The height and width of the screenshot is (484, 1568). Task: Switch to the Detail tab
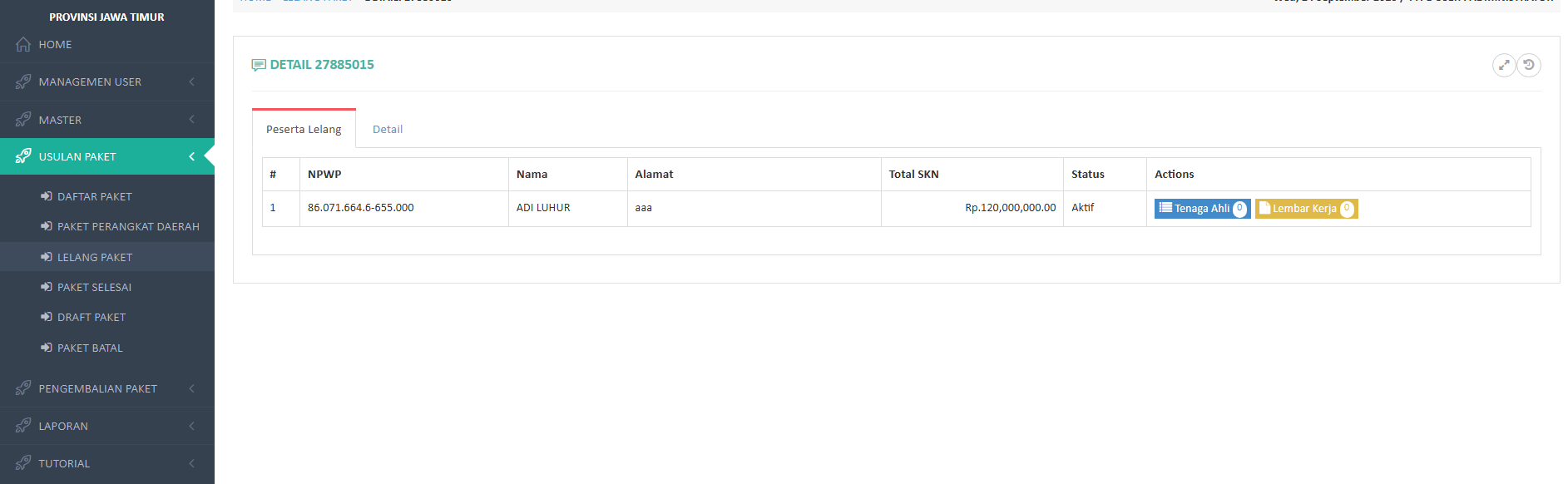[x=388, y=129]
